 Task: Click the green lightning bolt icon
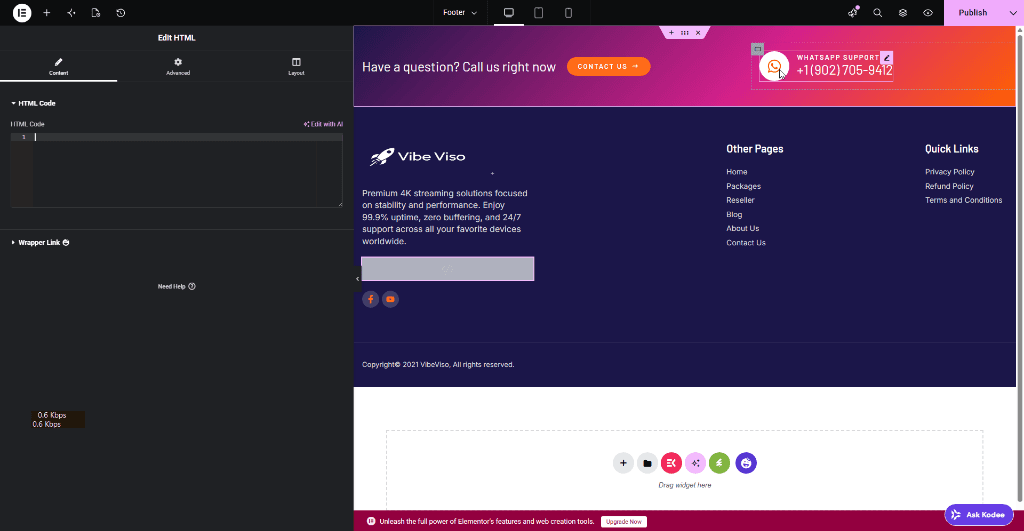pos(719,463)
